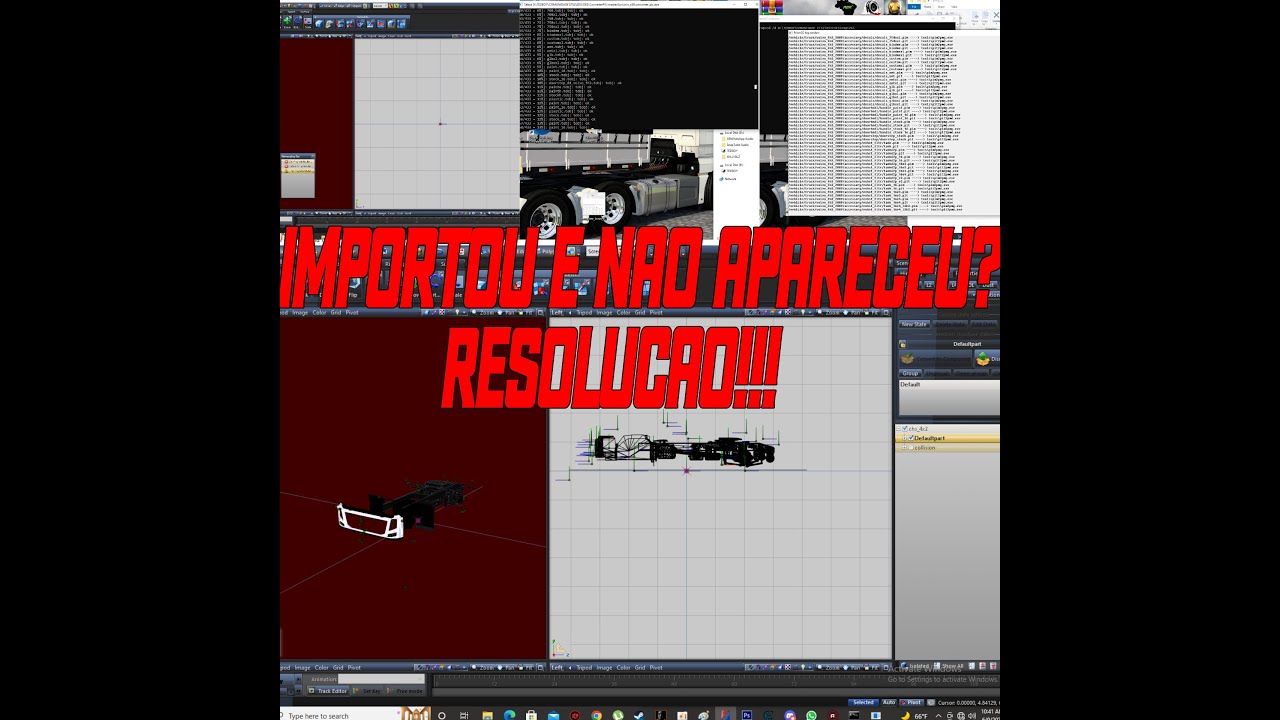Open File Explorer from taskbar
This screenshot has height=720, width=1280.
[488, 715]
